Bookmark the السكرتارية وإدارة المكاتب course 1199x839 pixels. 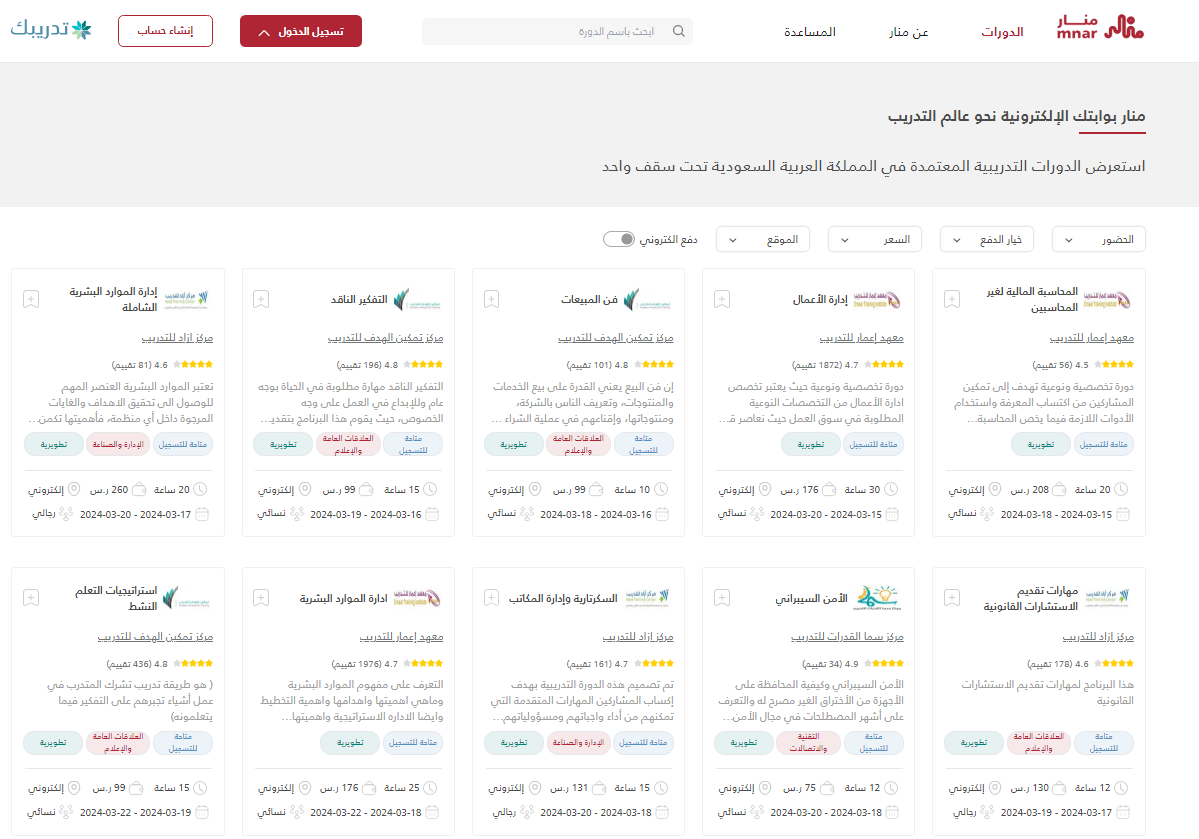click(x=491, y=598)
